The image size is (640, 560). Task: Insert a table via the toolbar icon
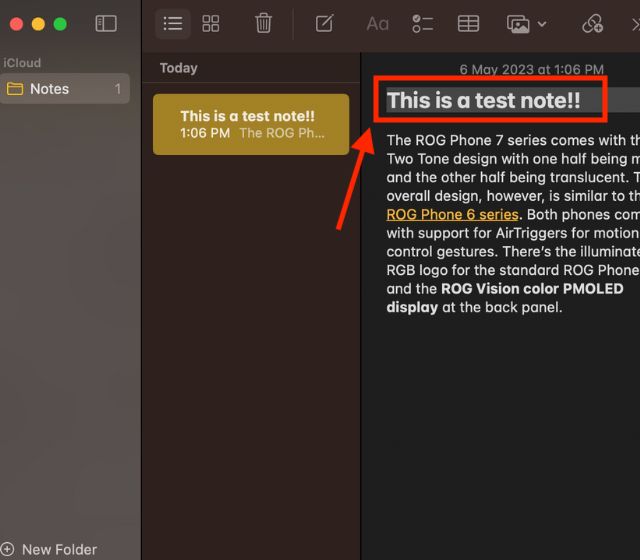(468, 23)
